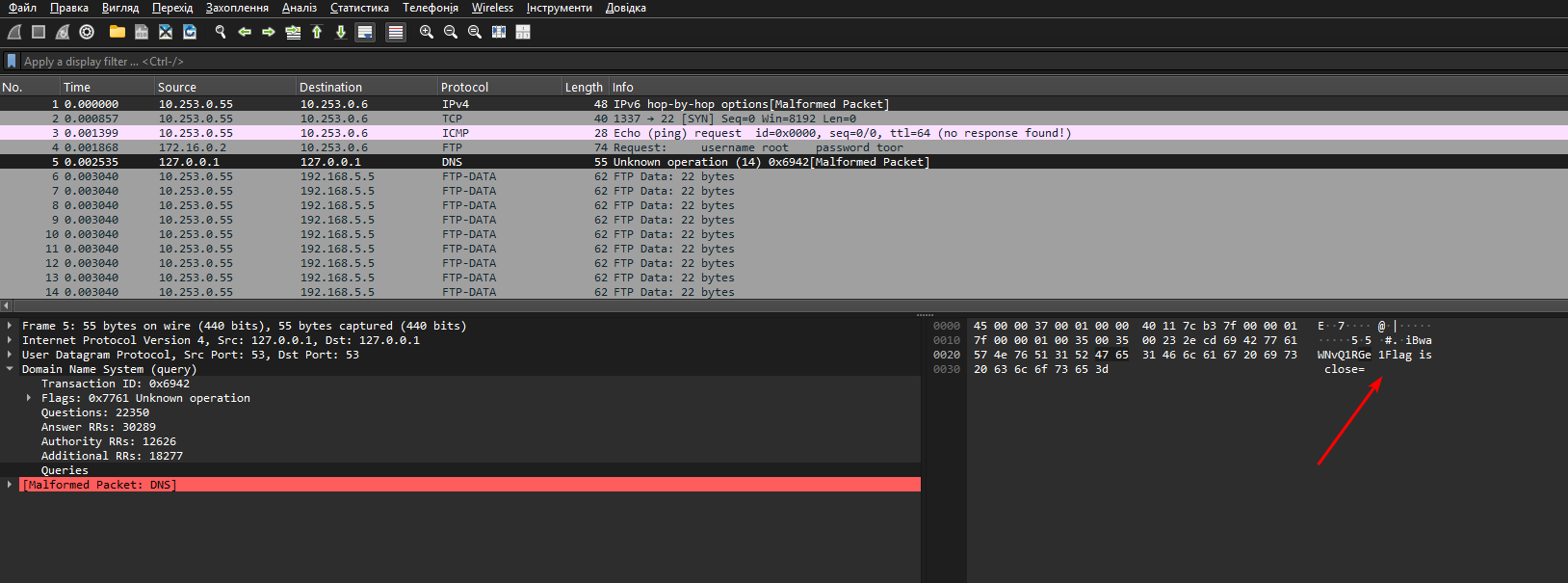Collapse the Domain Name System section
This screenshot has width=1568, height=583.
pyautogui.click(x=10, y=369)
